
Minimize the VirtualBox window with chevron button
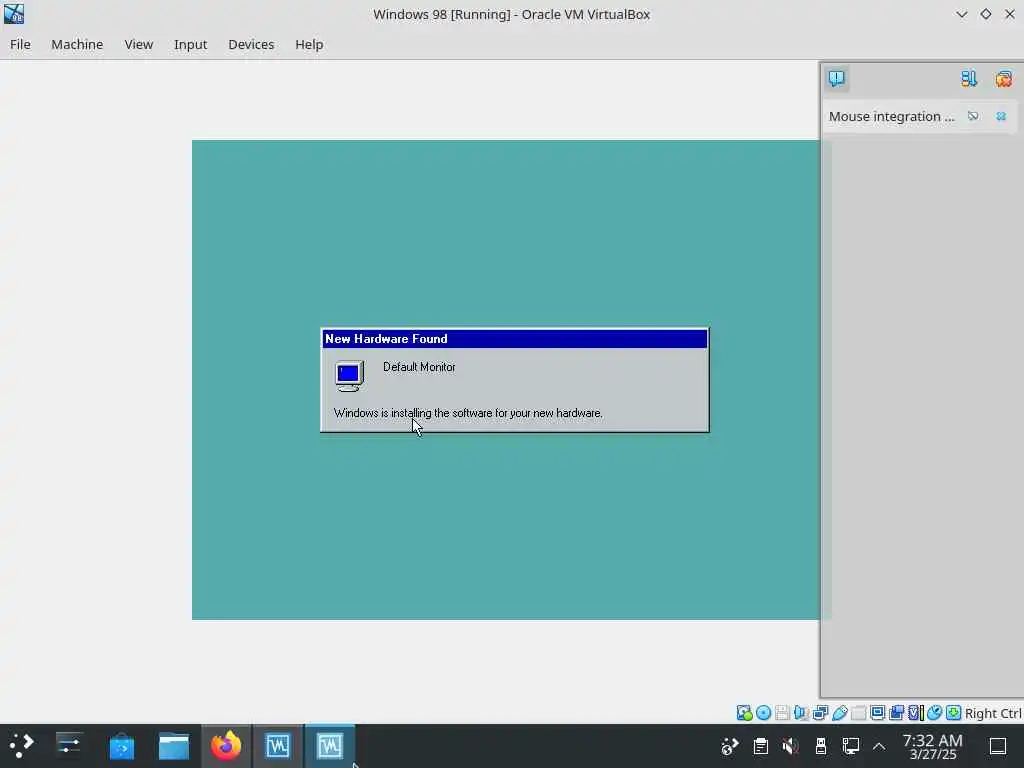[x=961, y=14]
